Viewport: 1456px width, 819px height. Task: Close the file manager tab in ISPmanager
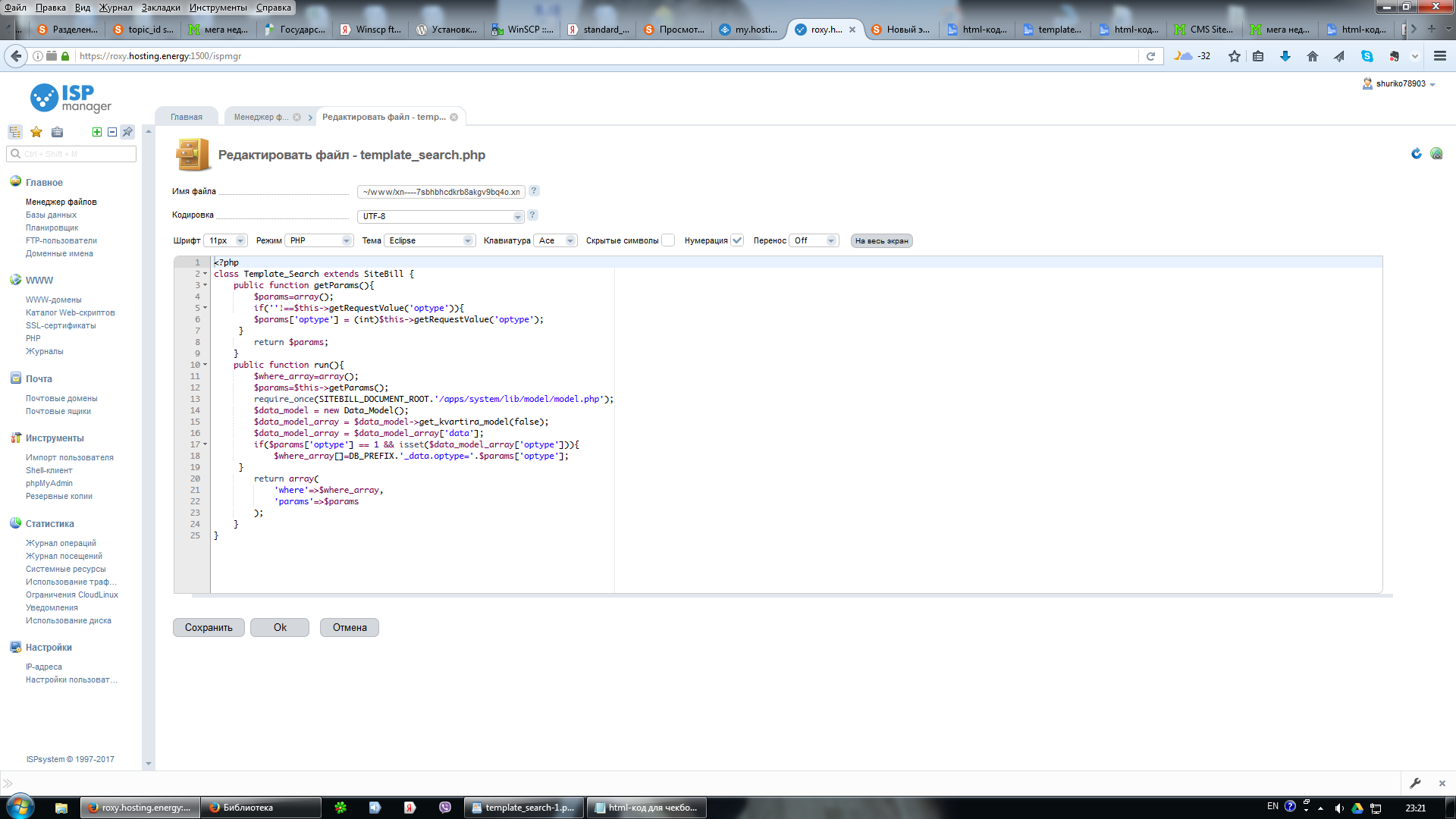297,117
